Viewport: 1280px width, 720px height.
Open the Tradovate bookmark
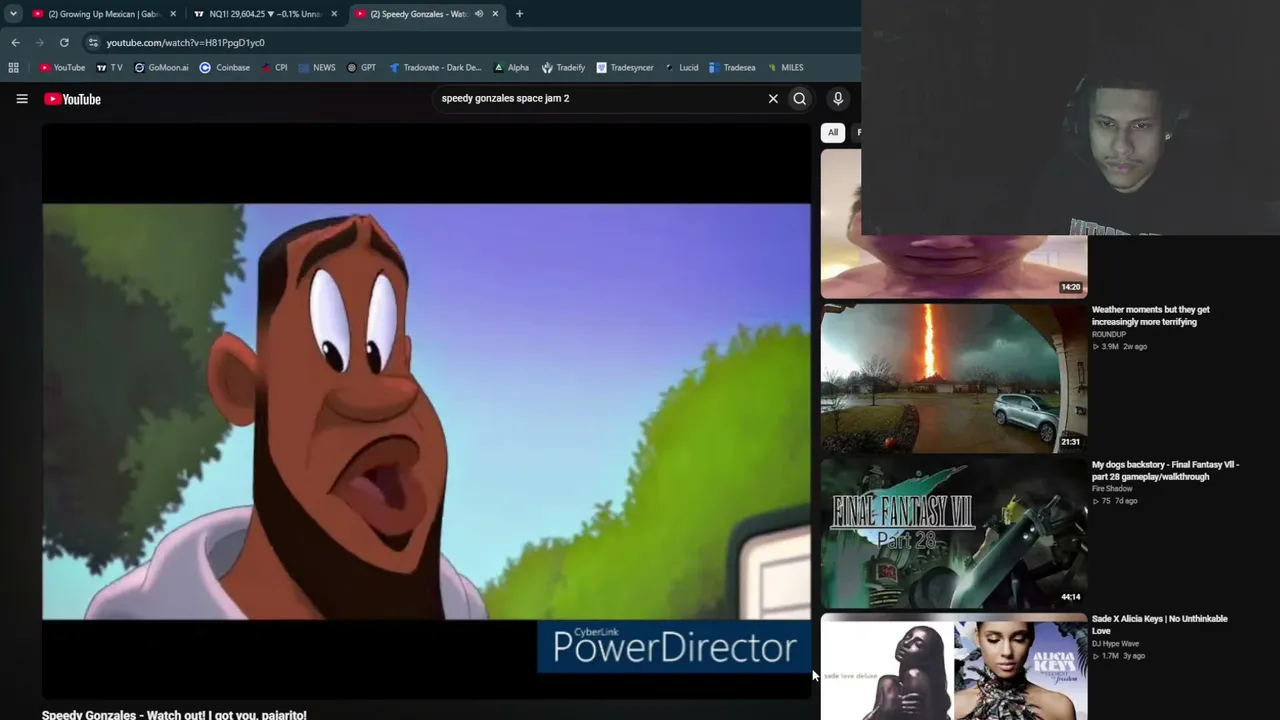435,68
